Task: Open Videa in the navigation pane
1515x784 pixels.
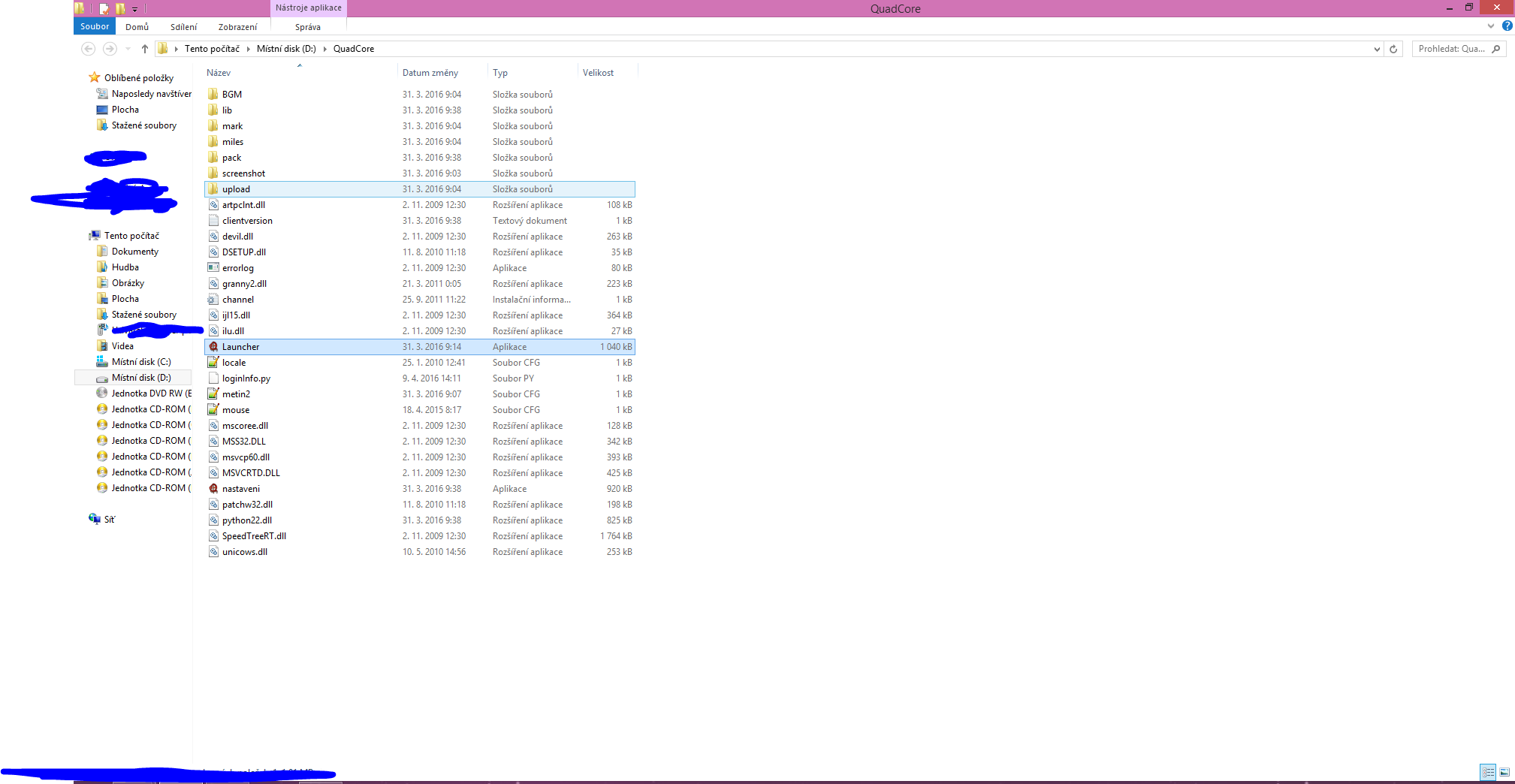Action: (x=122, y=346)
